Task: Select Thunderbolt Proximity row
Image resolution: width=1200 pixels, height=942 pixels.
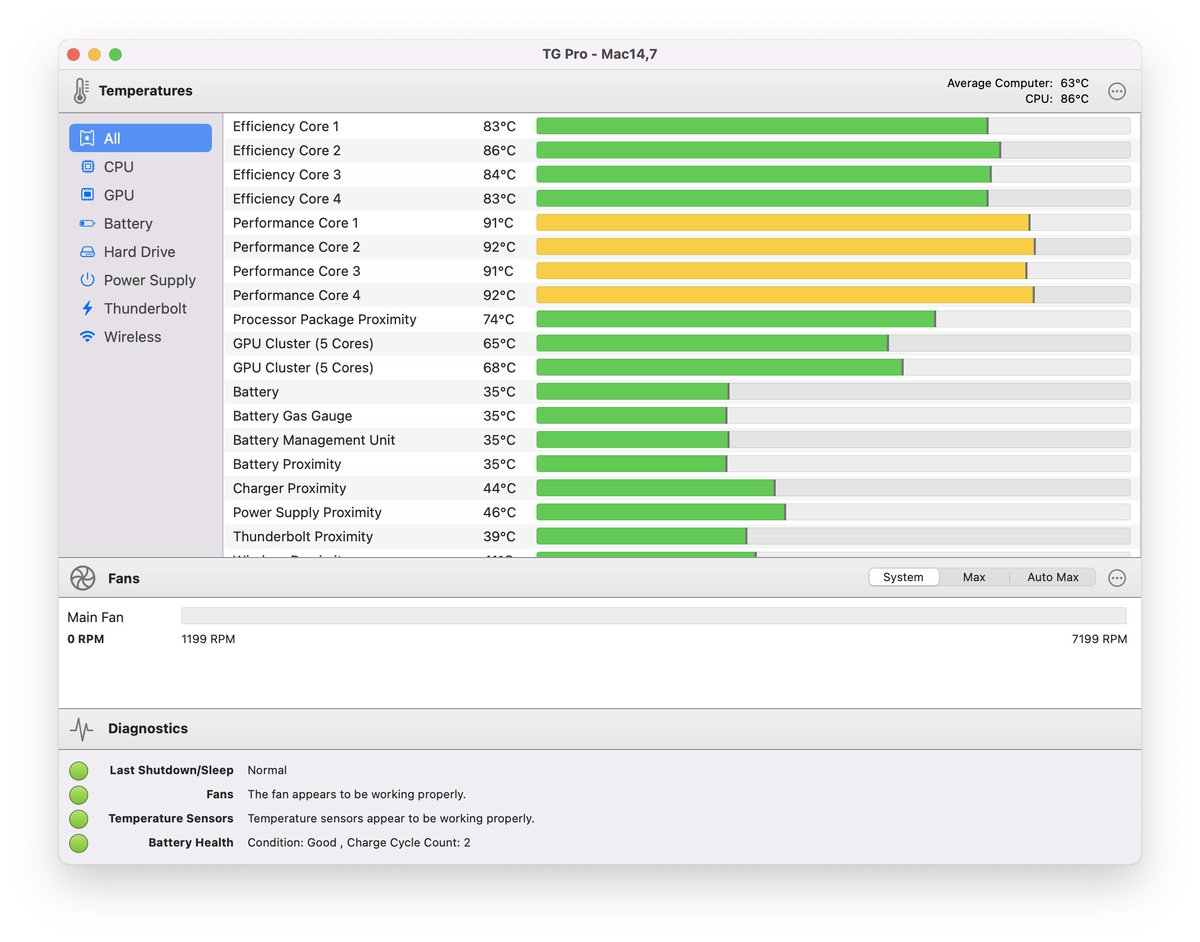Action: pos(682,536)
